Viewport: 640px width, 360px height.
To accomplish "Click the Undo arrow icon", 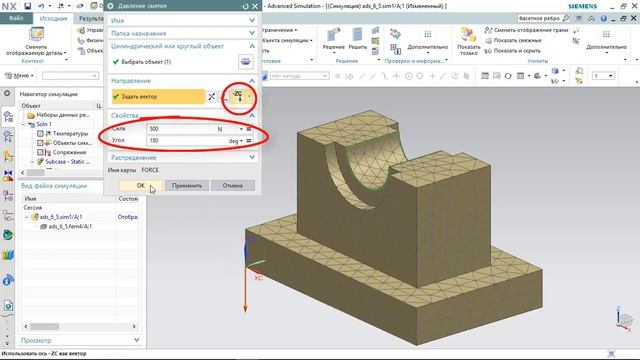I will pyautogui.click(x=41, y=6).
